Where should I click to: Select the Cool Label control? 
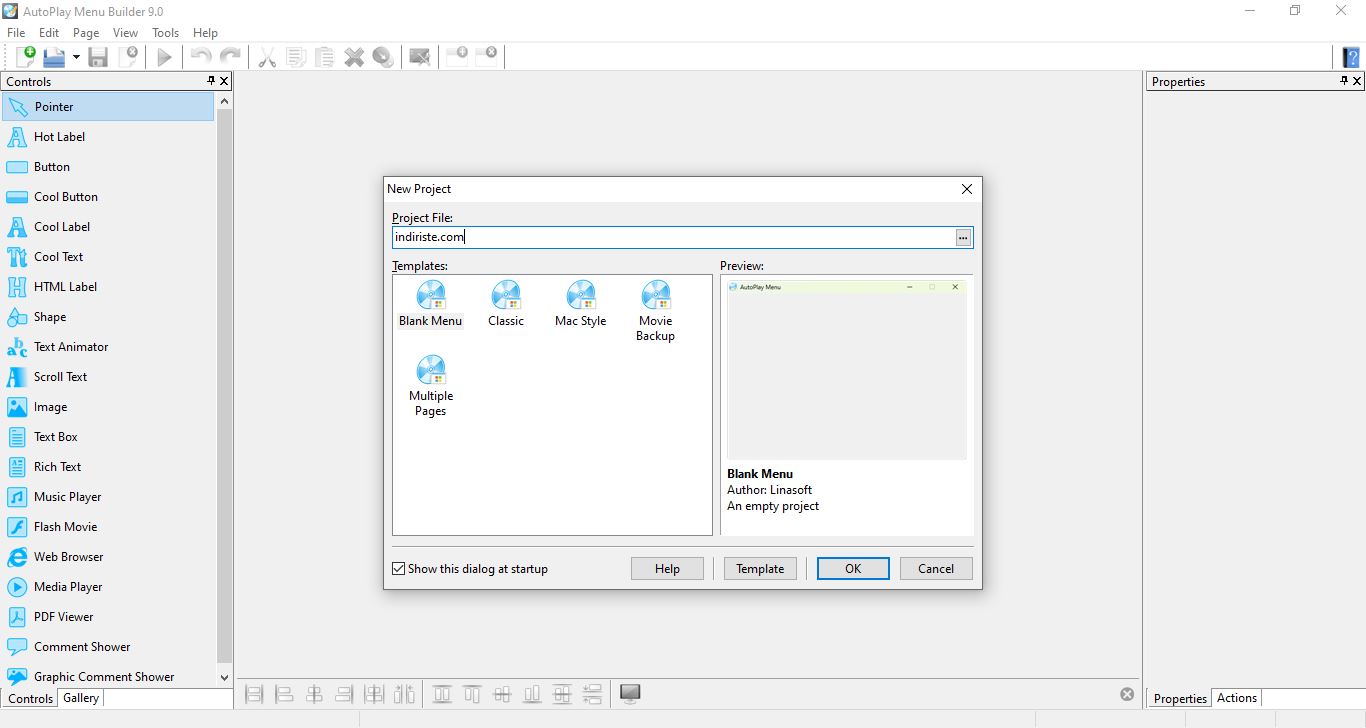[x=108, y=227]
